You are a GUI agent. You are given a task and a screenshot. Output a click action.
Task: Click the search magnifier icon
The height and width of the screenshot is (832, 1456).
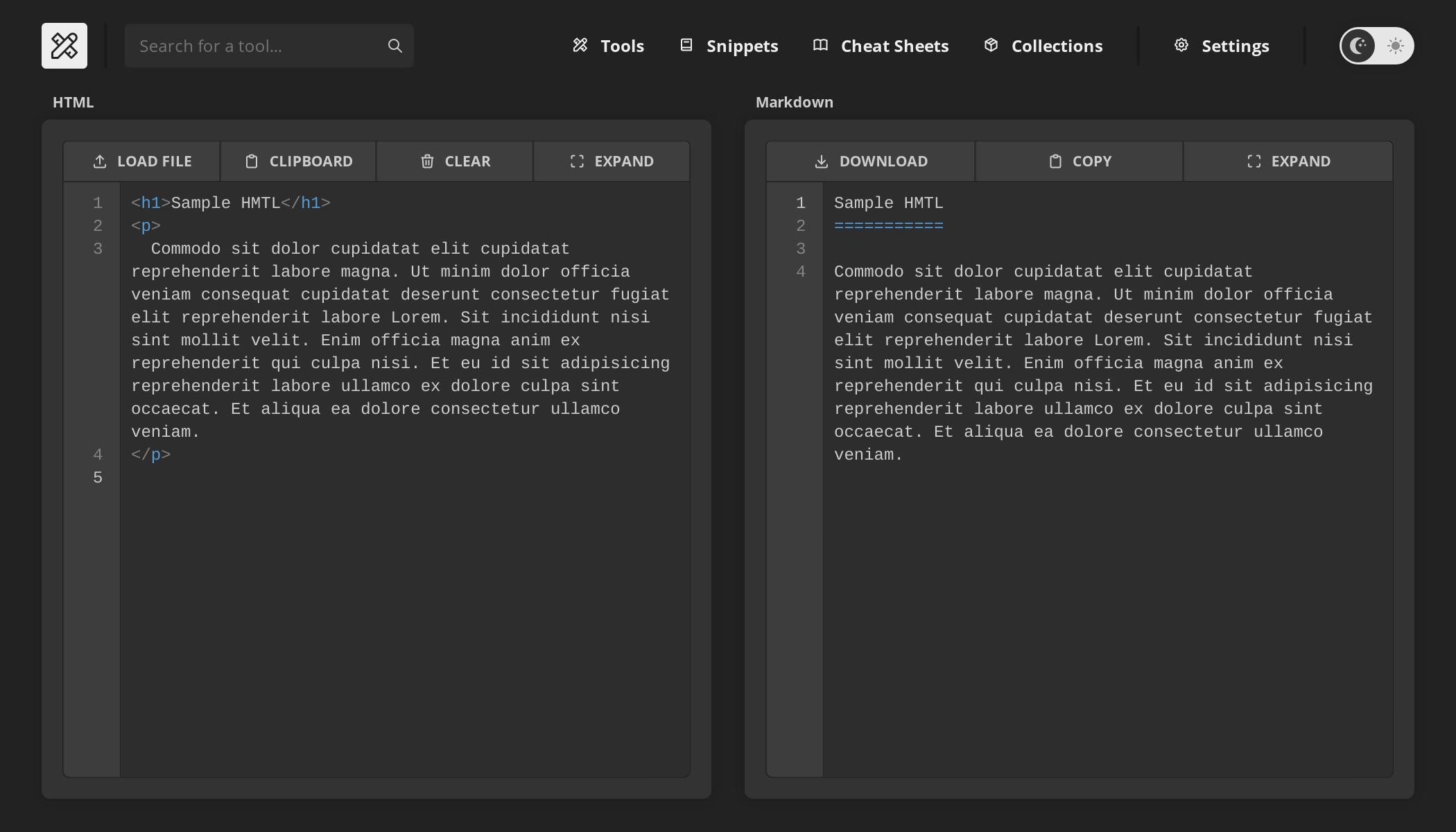click(395, 46)
